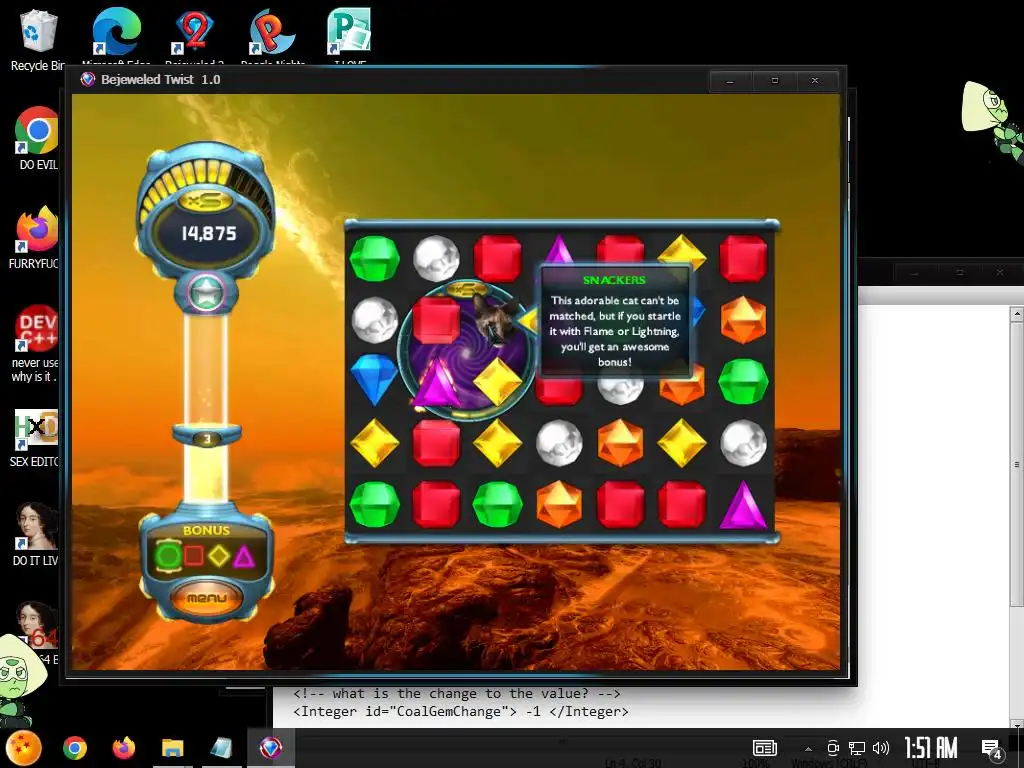1024x768 pixels.
Task: Click the purple triangle in the Bonus panel
Action: [x=244, y=556]
